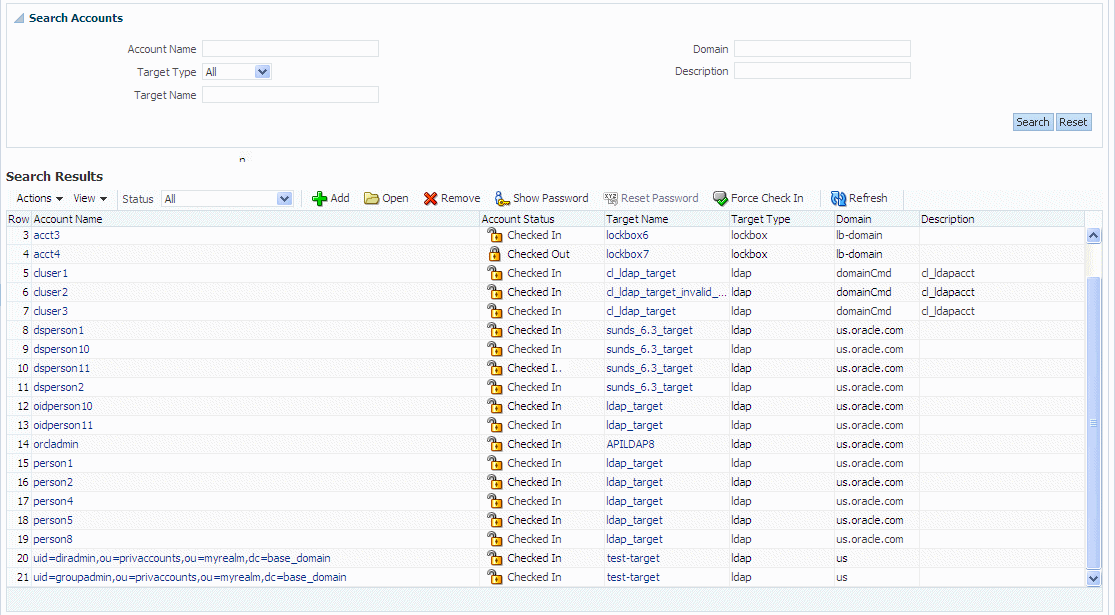Click the lock icon for person2
This screenshot has height=615, width=1115.
(x=494, y=482)
